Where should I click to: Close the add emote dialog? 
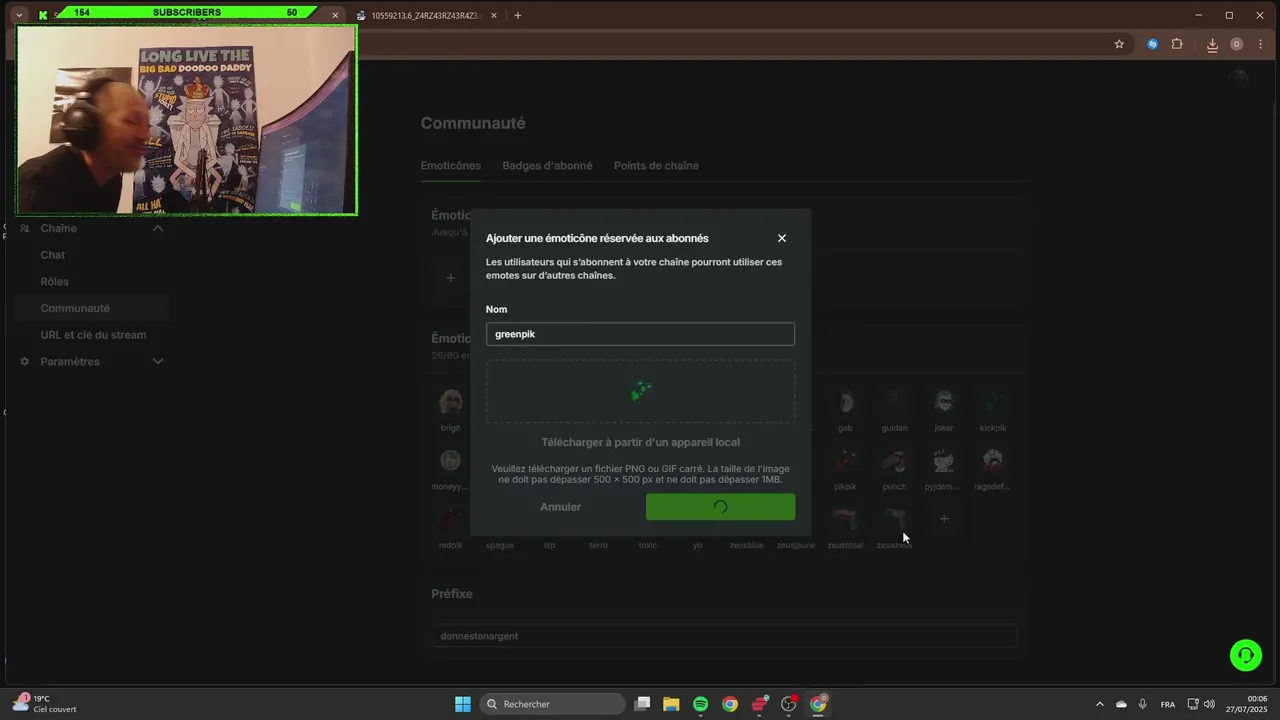[x=782, y=238]
